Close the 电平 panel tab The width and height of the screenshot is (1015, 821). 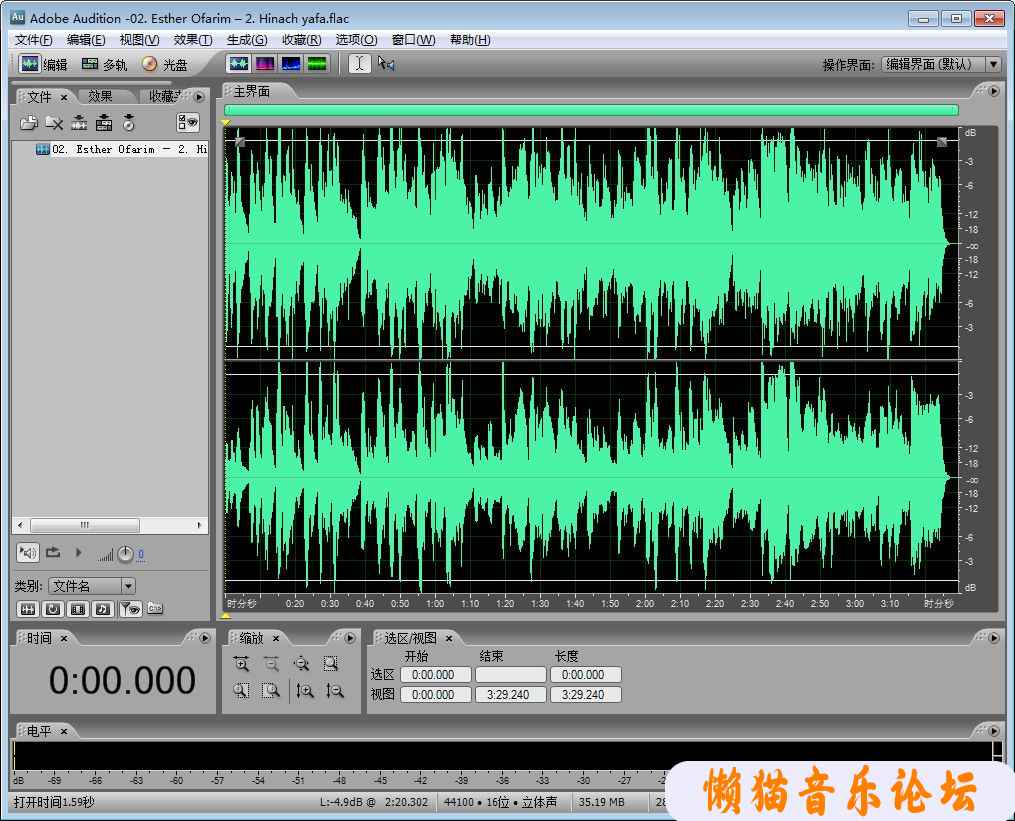64,731
